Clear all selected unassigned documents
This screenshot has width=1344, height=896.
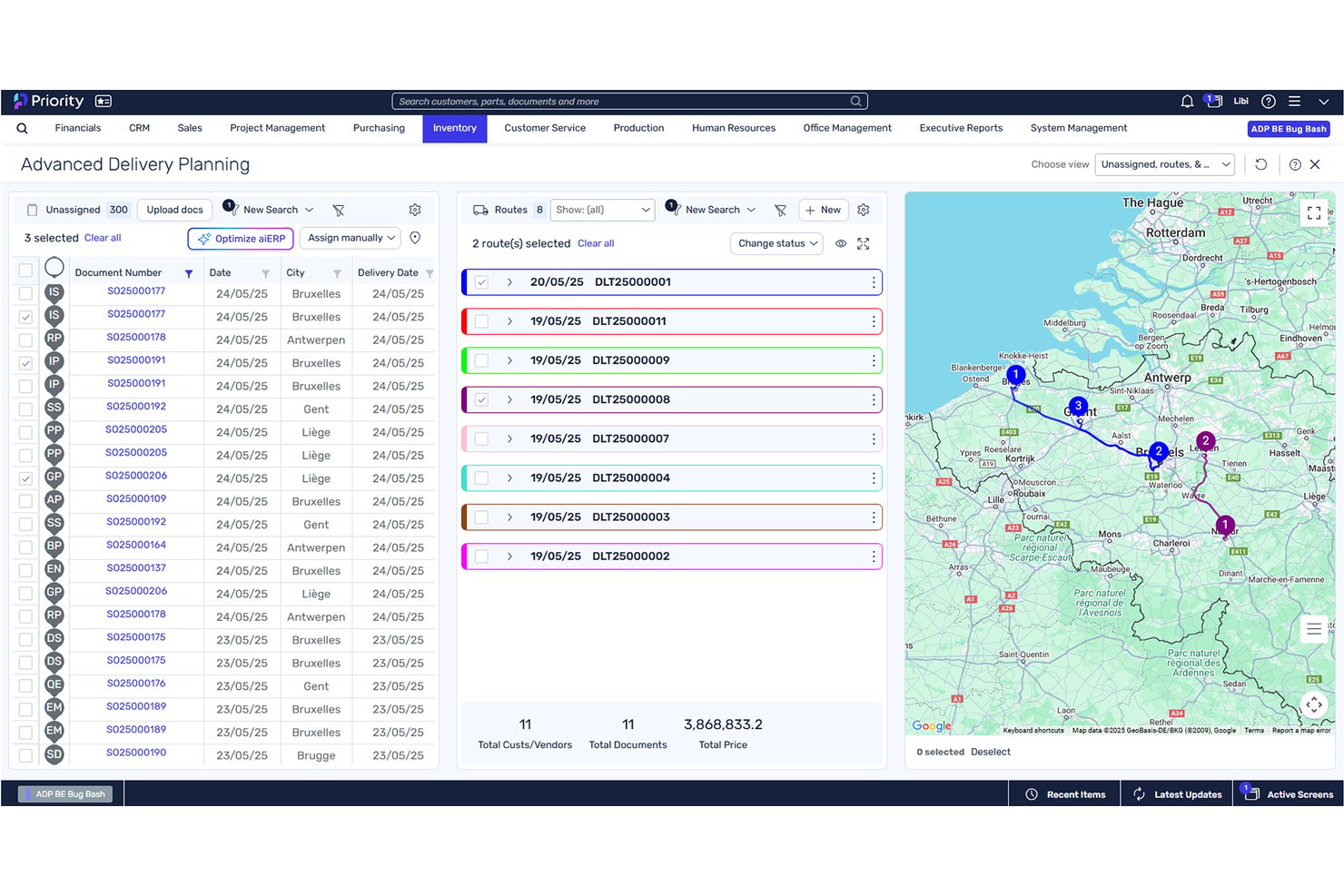(x=103, y=238)
